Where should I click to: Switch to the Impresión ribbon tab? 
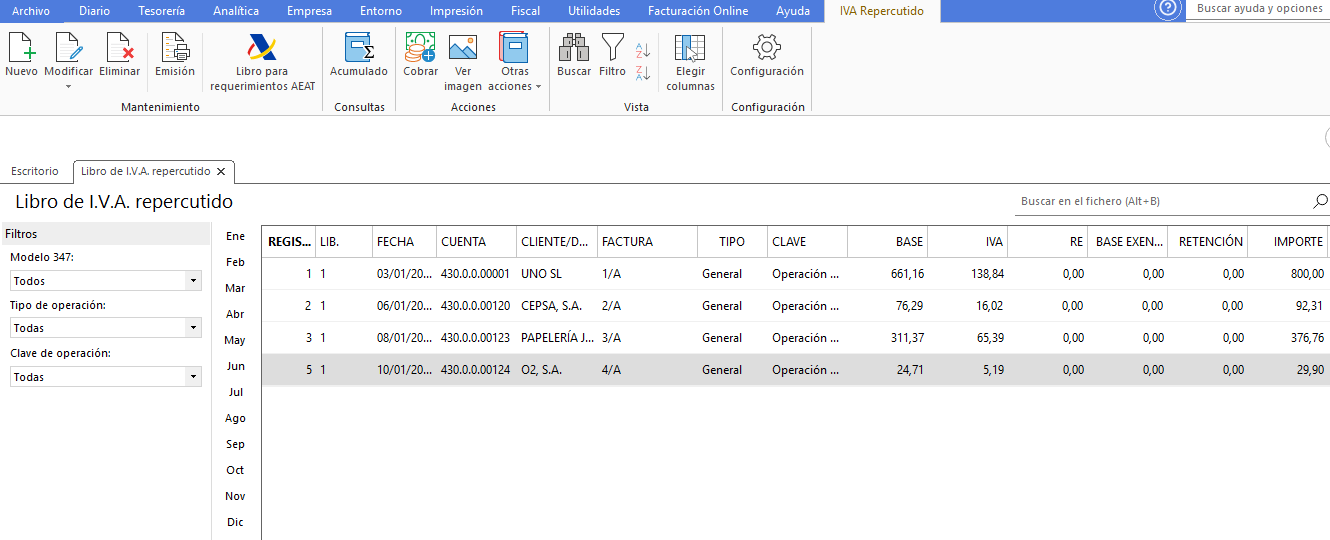[x=456, y=11]
